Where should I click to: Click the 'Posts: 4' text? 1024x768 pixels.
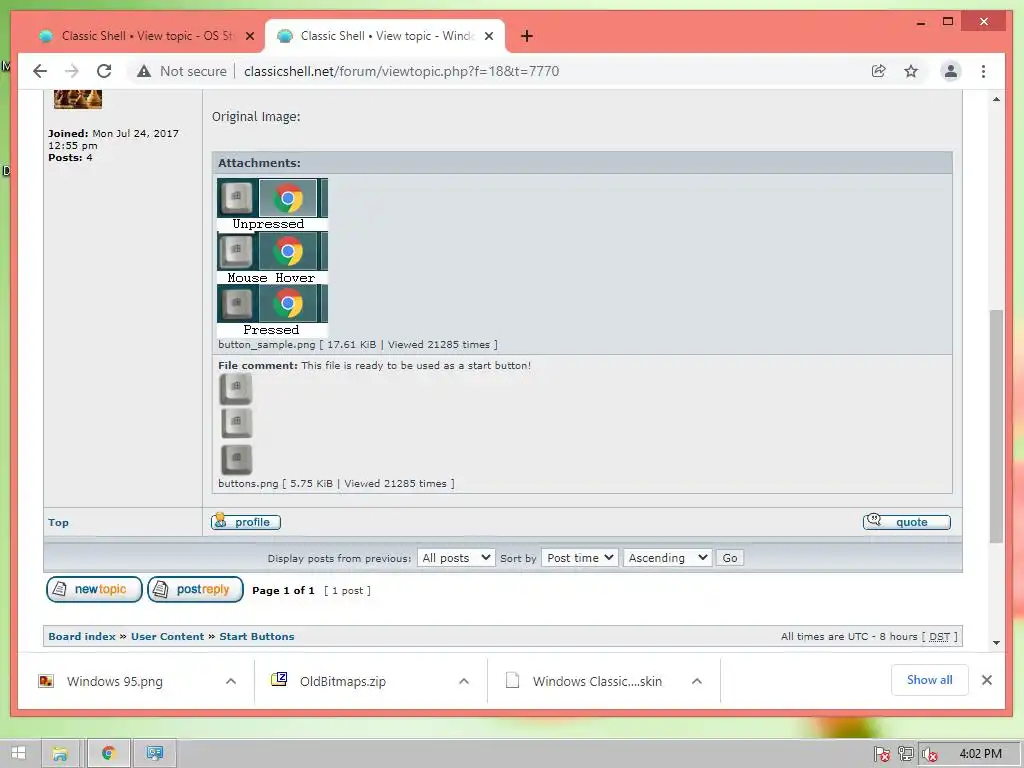[70, 157]
